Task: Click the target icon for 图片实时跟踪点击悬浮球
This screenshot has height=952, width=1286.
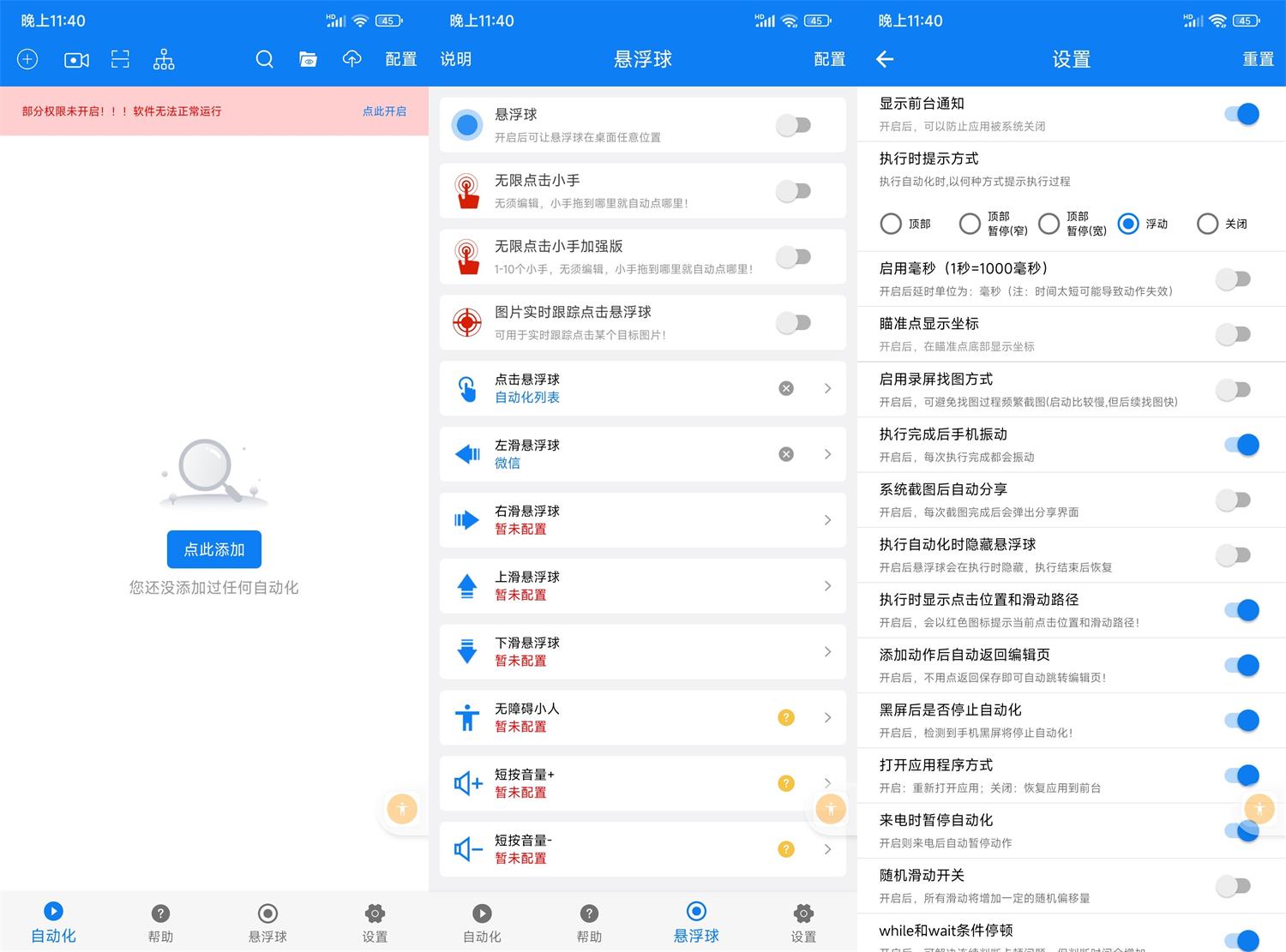Action: 467,323
